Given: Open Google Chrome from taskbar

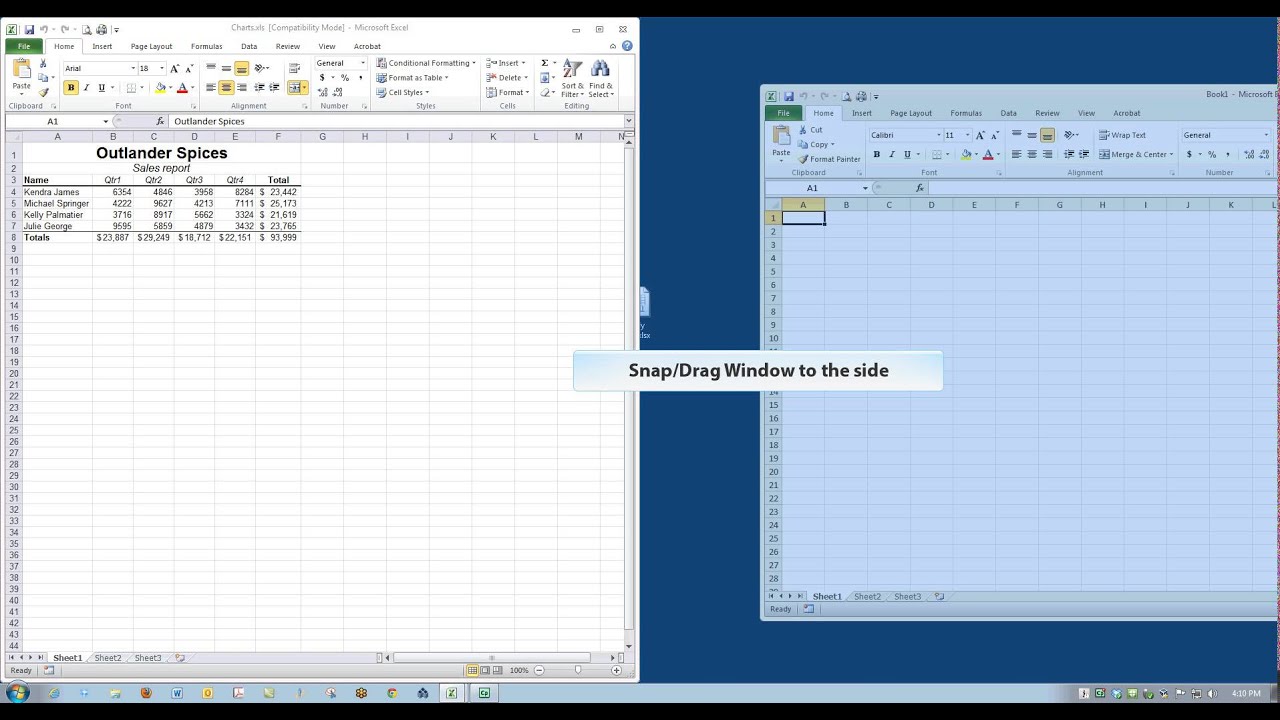Looking at the screenshot, I should (x=392, y=692).
